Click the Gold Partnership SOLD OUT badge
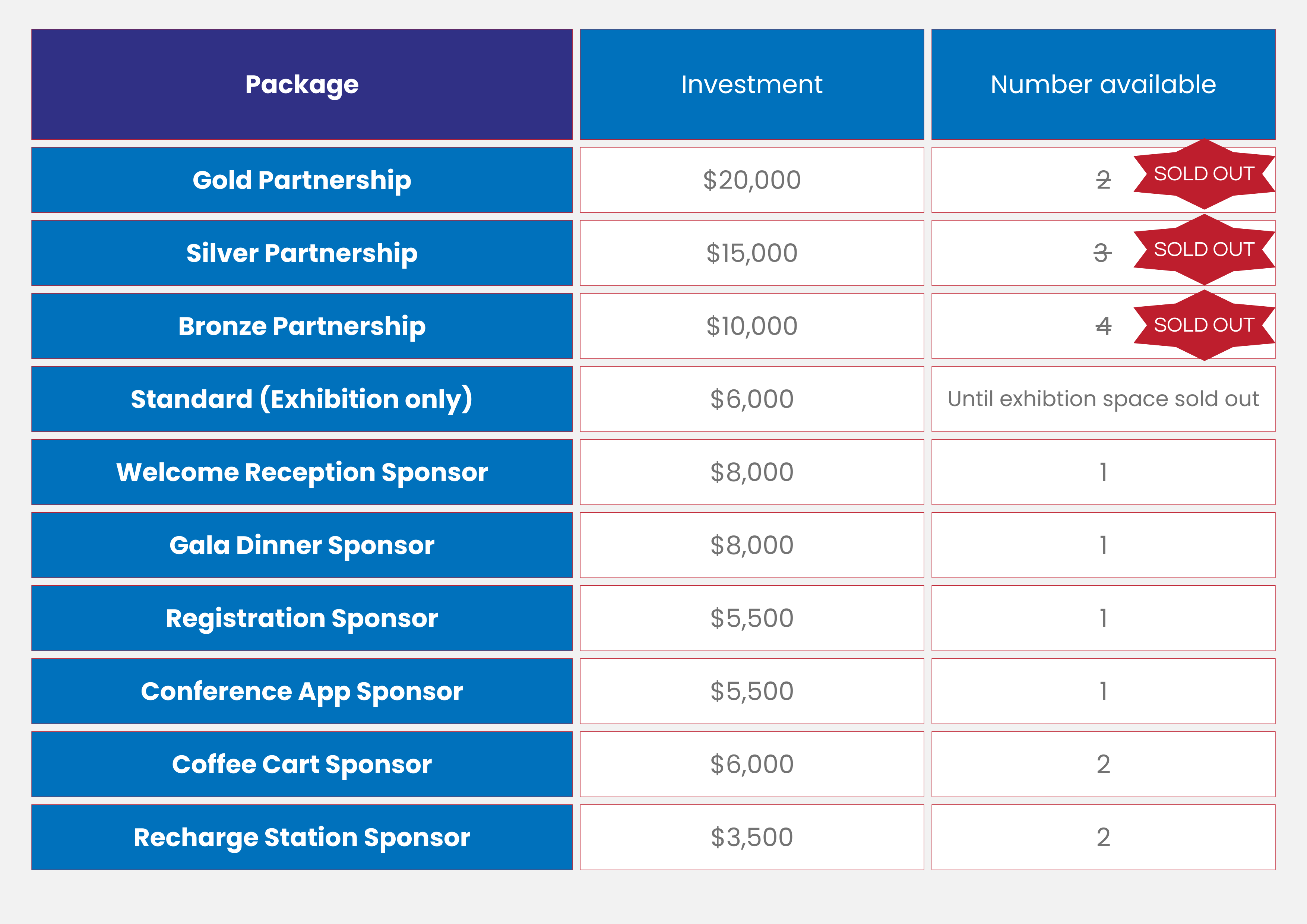 [x=1203, y=174]
